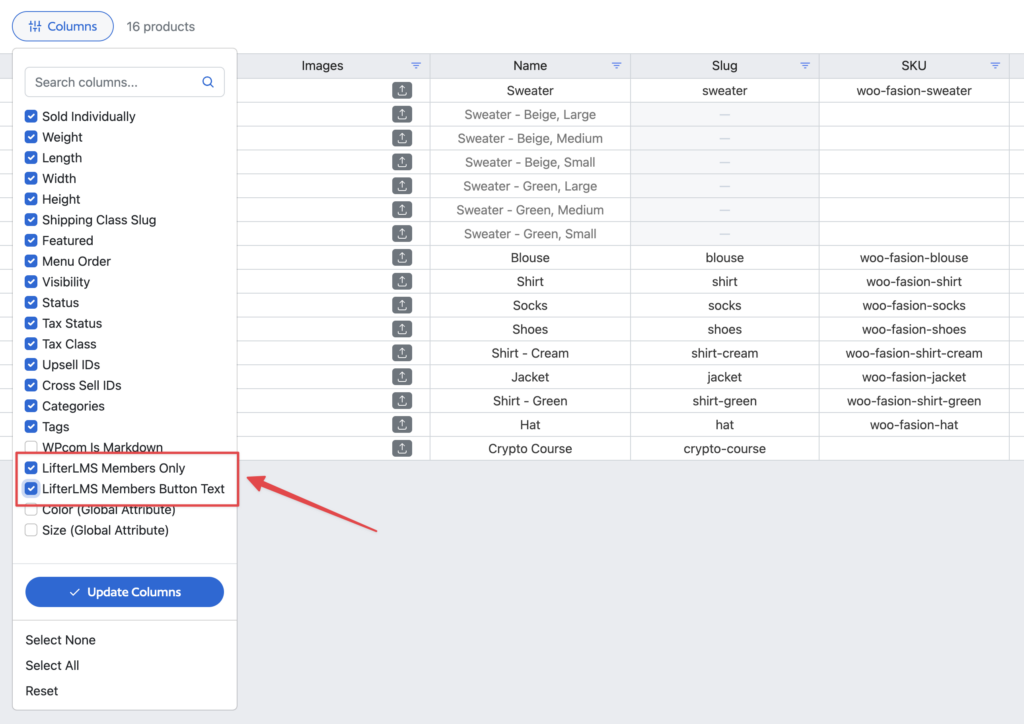
Task: Uncheck the Visibility column checkbox
Action: pyautogui.click(x=31, y=282)
